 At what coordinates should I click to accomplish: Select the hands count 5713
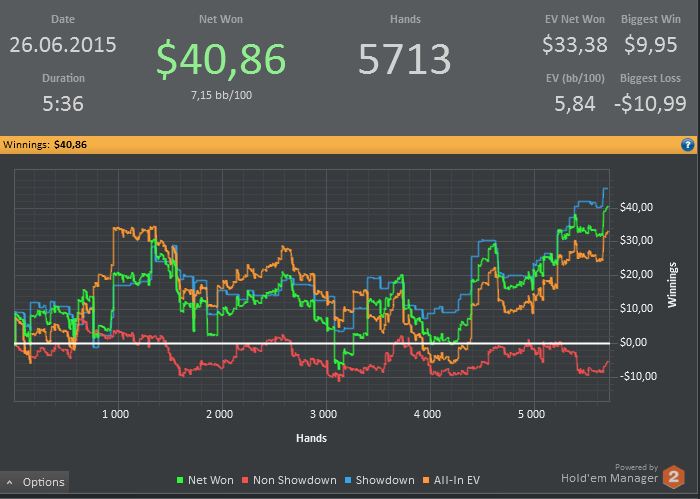tap(404, 59)
